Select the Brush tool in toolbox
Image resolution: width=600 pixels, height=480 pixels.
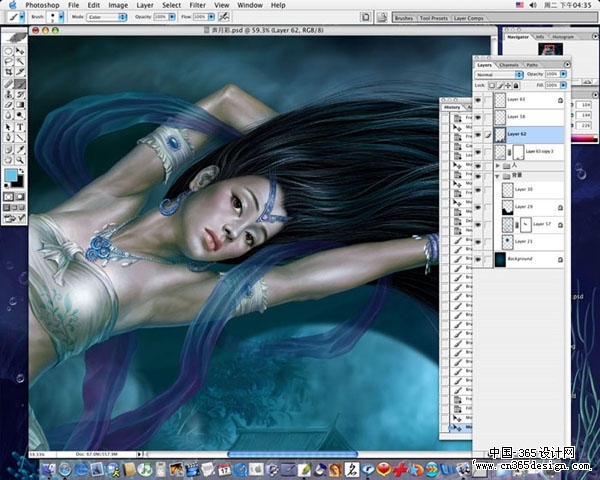tap(20, 84)
